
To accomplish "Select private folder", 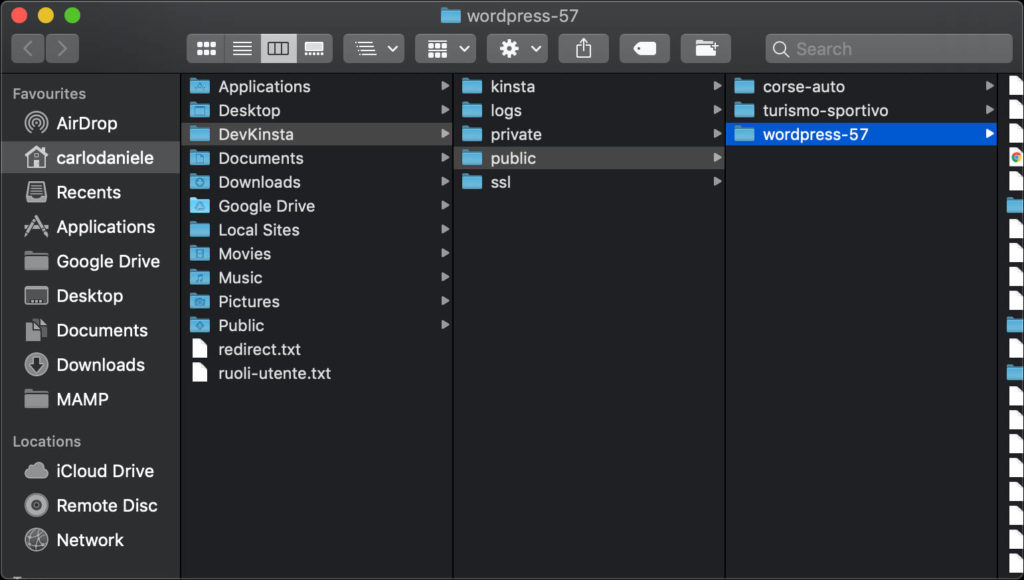I will 589,134.
